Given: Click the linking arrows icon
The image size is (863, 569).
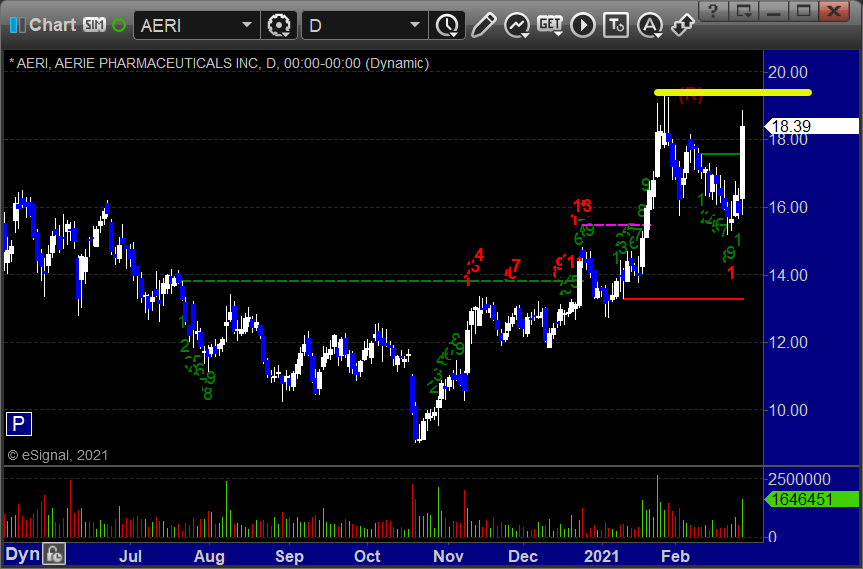Looking at the screenshot, I should point(682,25).
